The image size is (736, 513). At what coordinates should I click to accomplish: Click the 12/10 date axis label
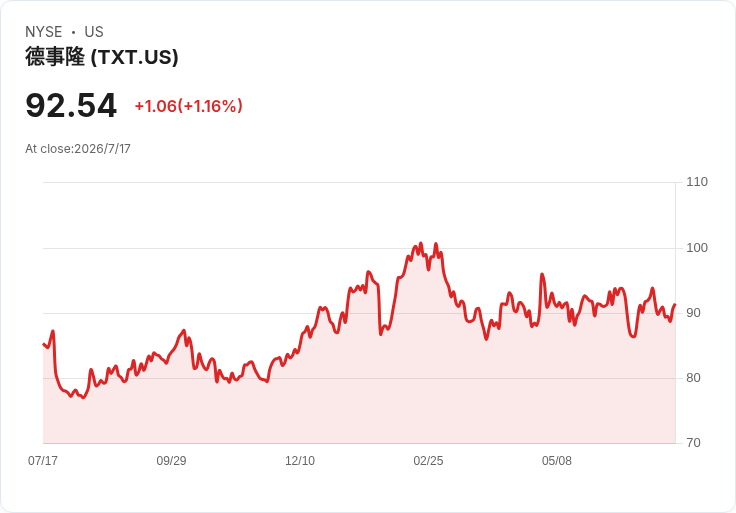pos(300,461)
